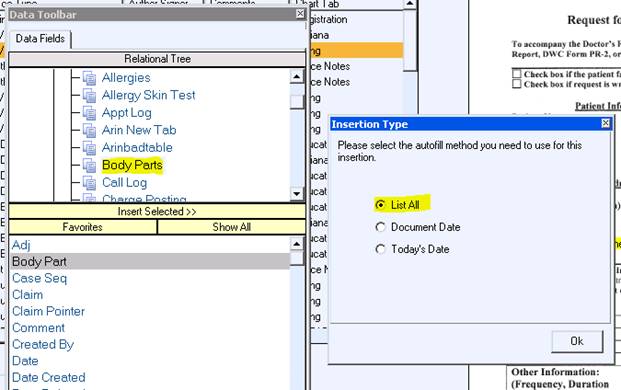Select Appt Log tree node
This screenshot has height=390, width=621.
point(127,113)
